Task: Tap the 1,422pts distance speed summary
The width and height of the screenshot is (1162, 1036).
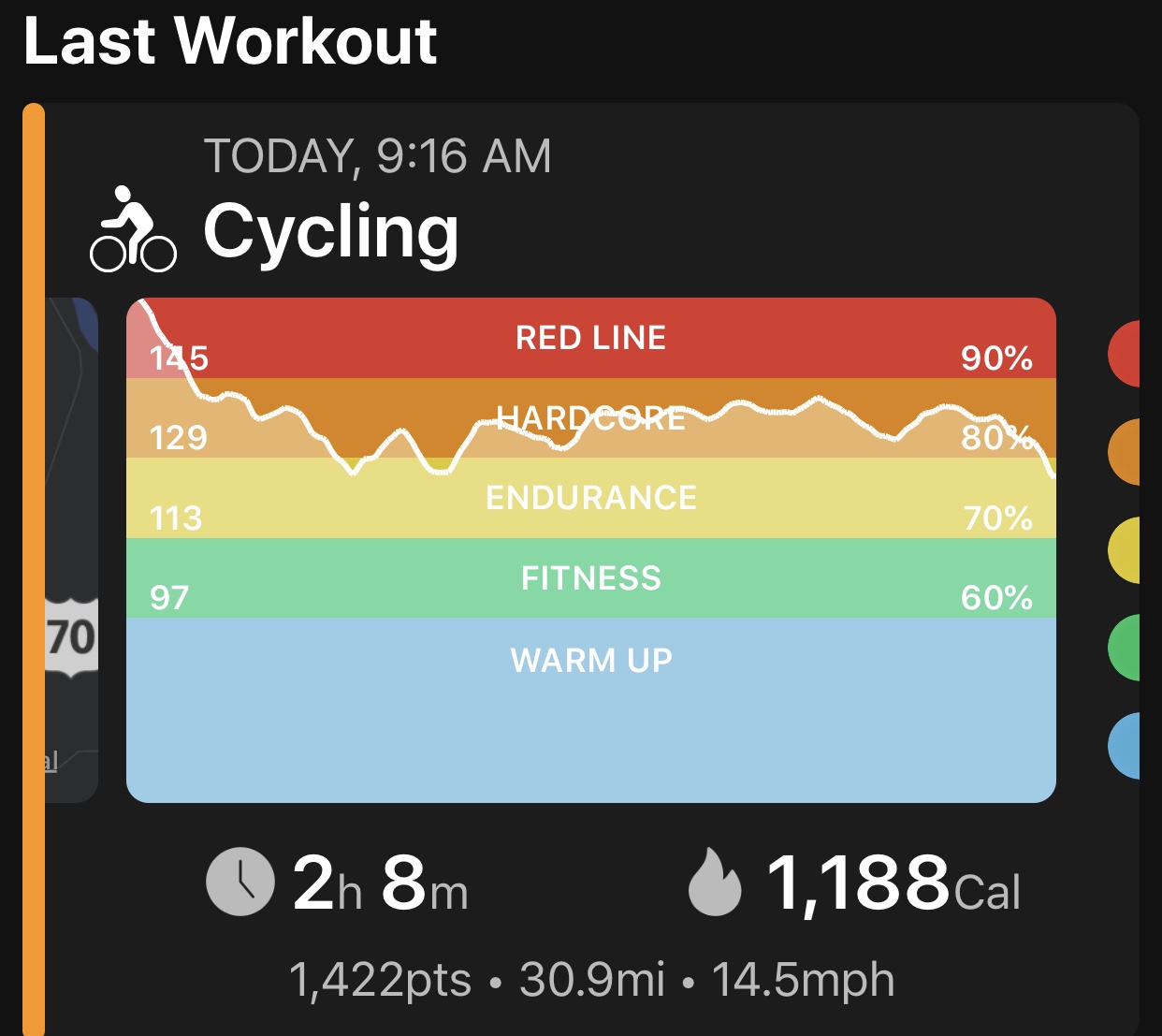Action: tap(591, 980)
